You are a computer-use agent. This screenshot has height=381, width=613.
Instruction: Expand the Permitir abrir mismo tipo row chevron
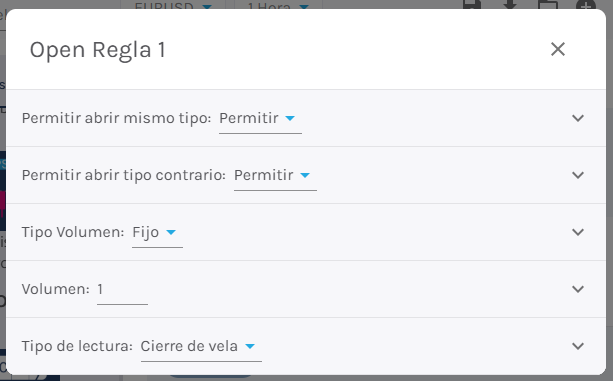click(577, 118)
